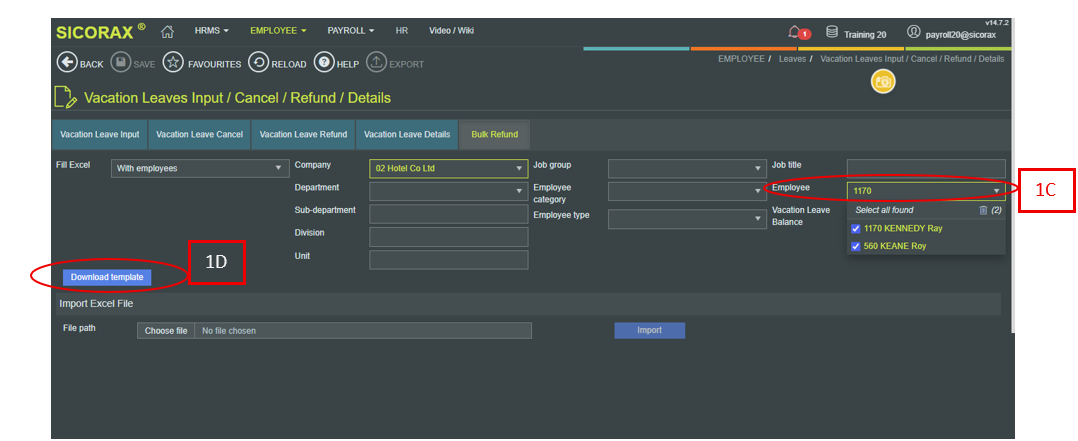Viewport: 1078px width, 441px height.
Task: Open the Employee type dropdown
Action: click(687, 219)
